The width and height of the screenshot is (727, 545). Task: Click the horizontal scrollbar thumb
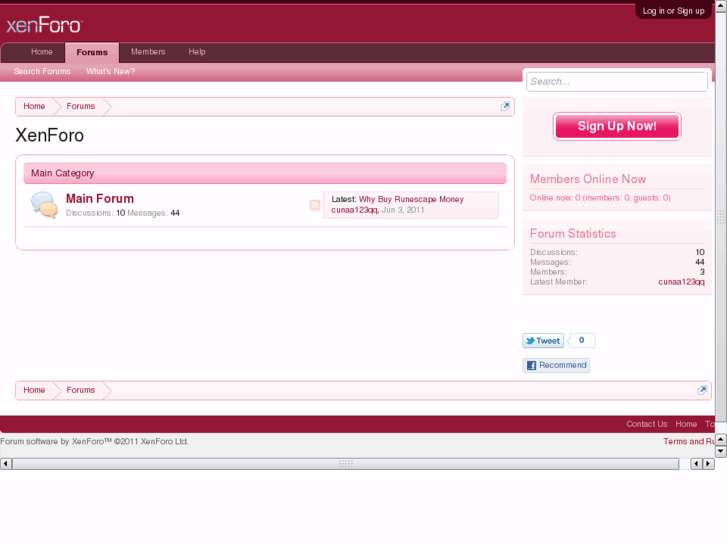click(346, 463)
